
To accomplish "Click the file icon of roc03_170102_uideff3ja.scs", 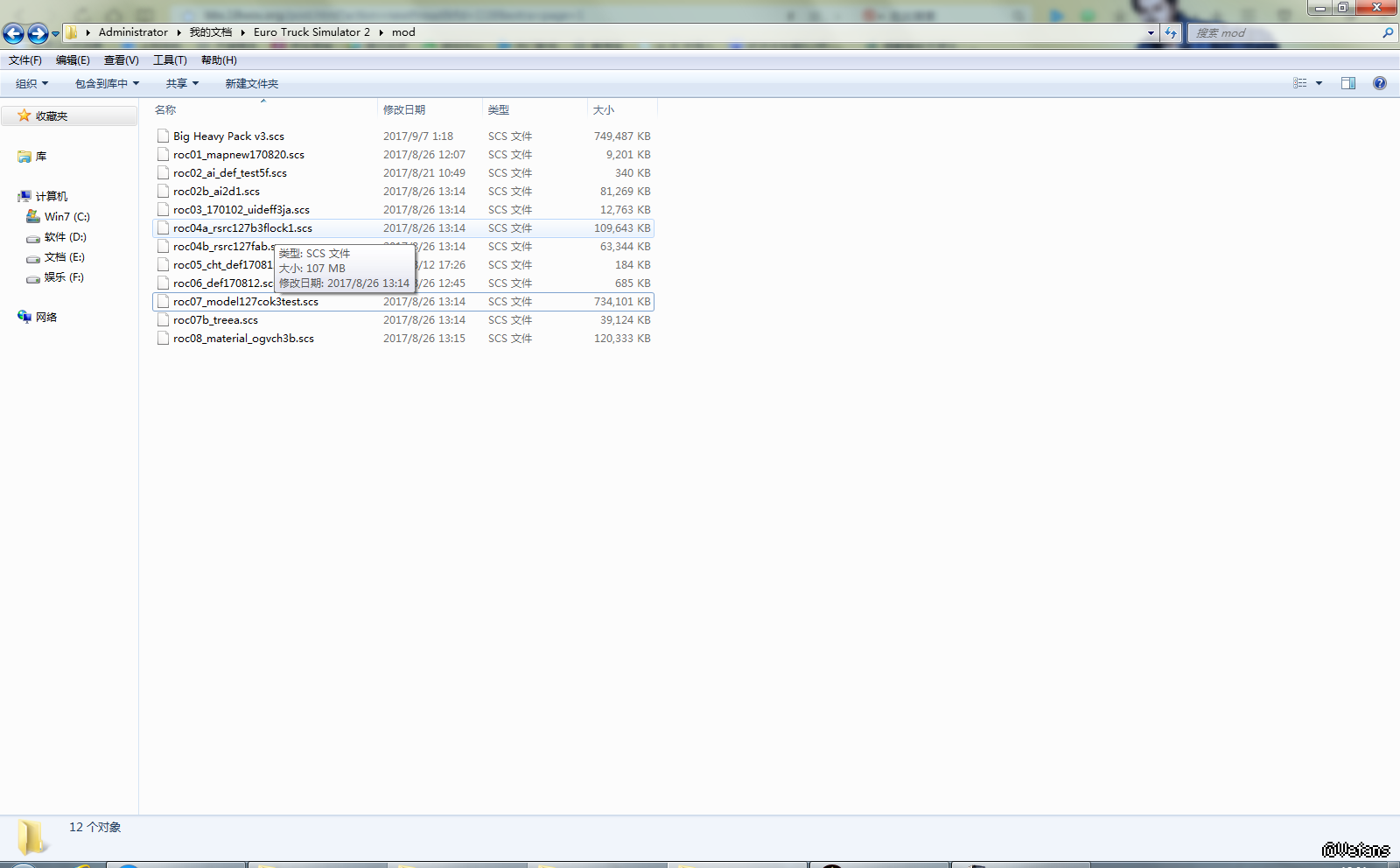I will [163, 210].
